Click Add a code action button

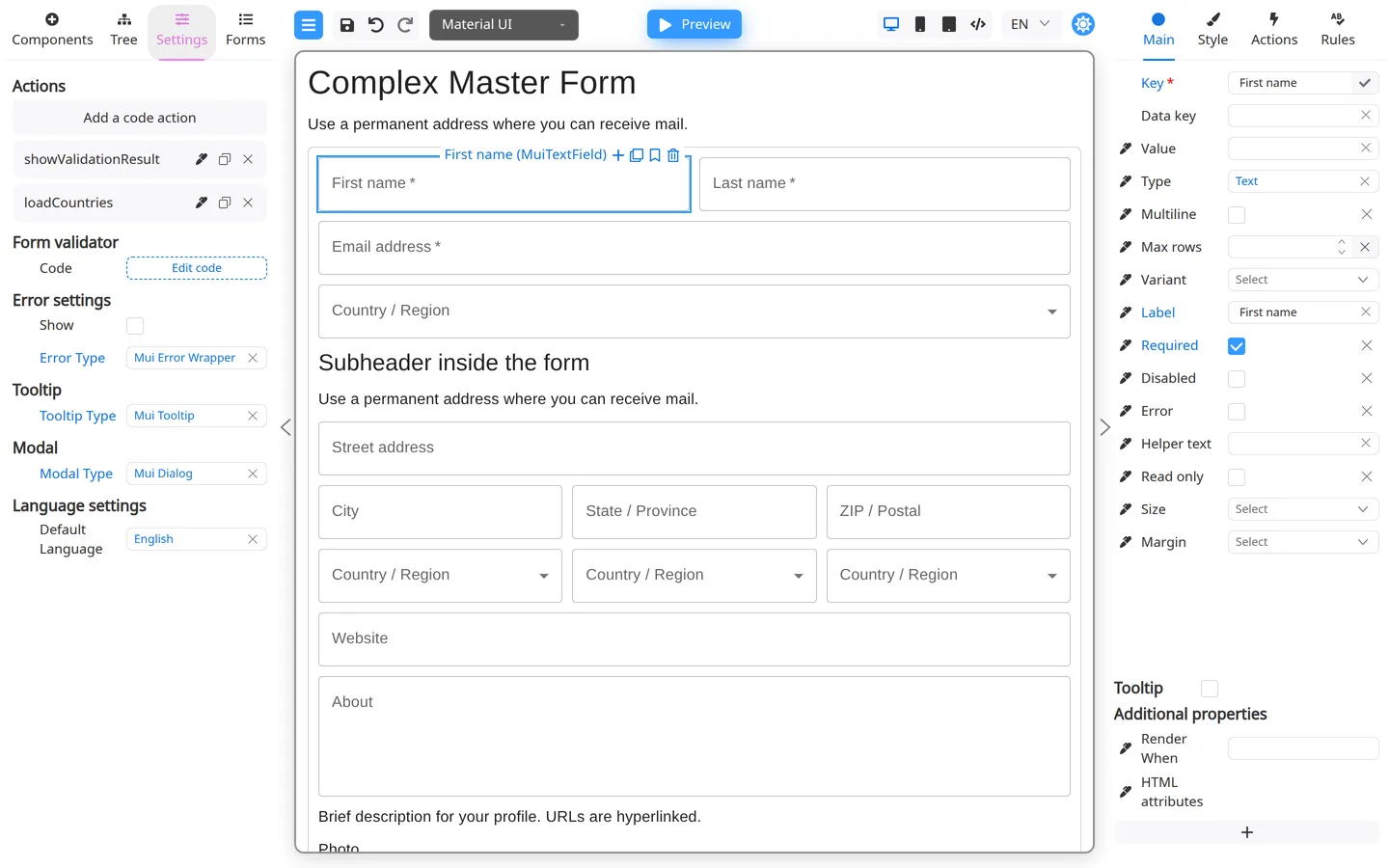(140, 118)
